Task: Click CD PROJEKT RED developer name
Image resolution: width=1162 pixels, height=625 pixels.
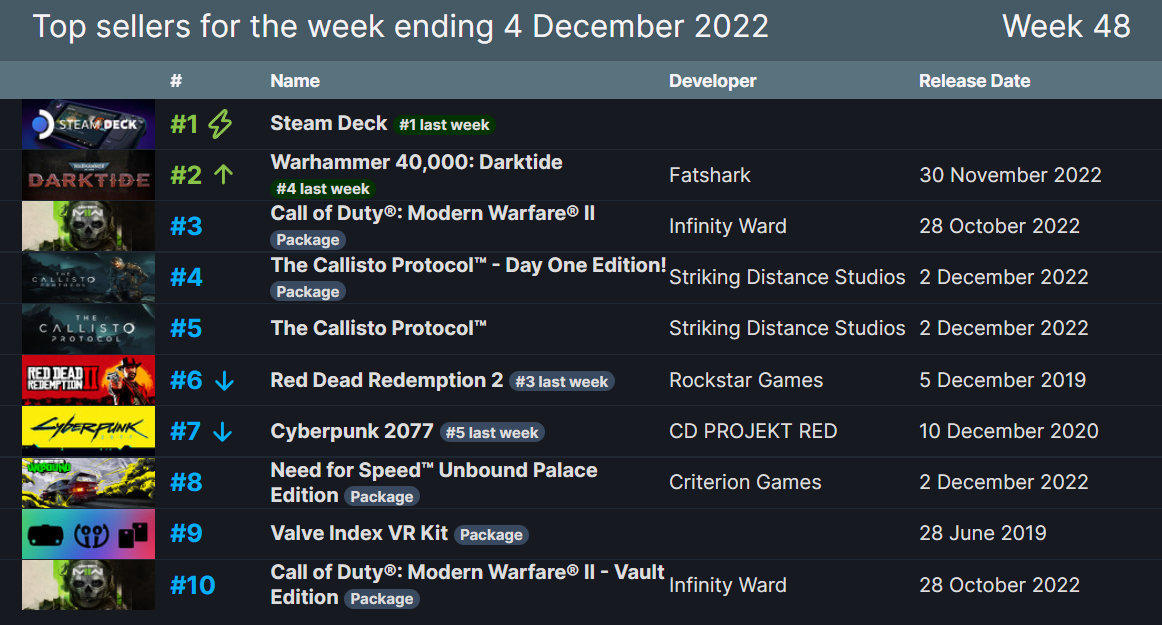Action: (x=753, y=431)
